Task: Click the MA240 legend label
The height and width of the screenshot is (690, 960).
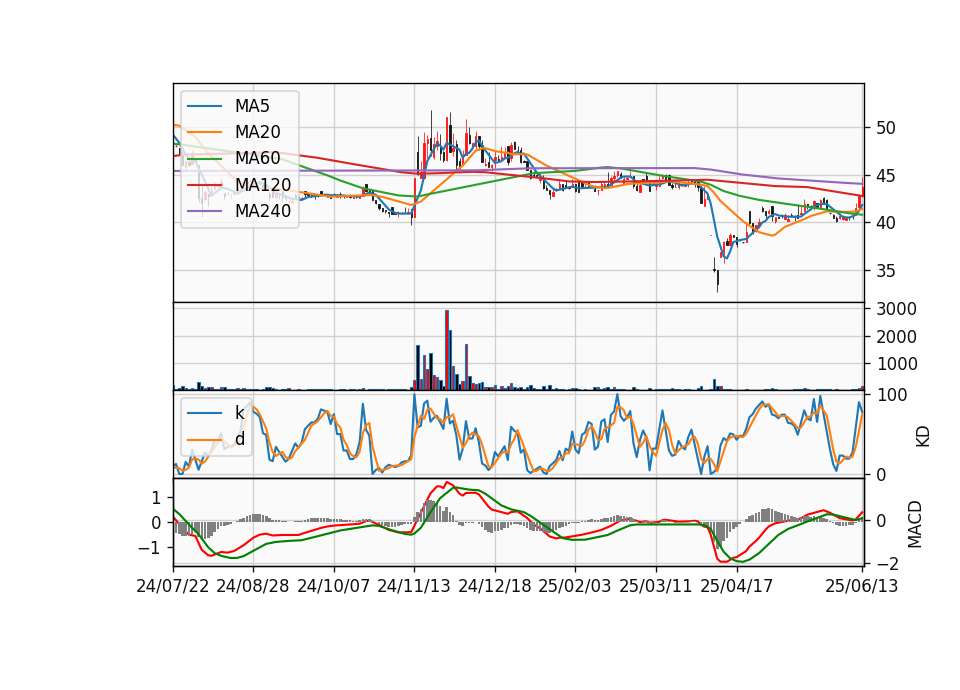Action: pos(263,211)
